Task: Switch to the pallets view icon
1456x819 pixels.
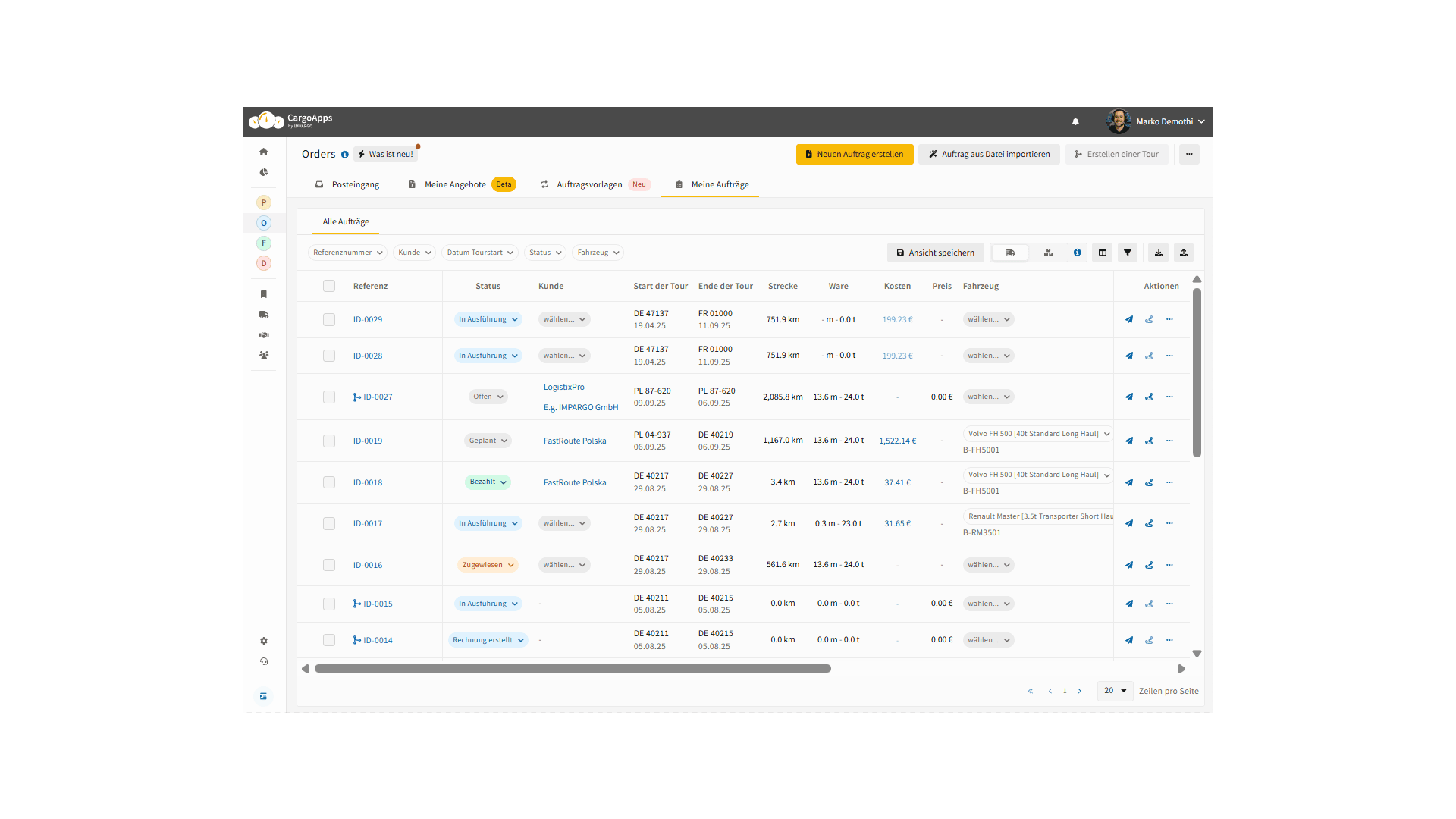Action: (1048, 253)
